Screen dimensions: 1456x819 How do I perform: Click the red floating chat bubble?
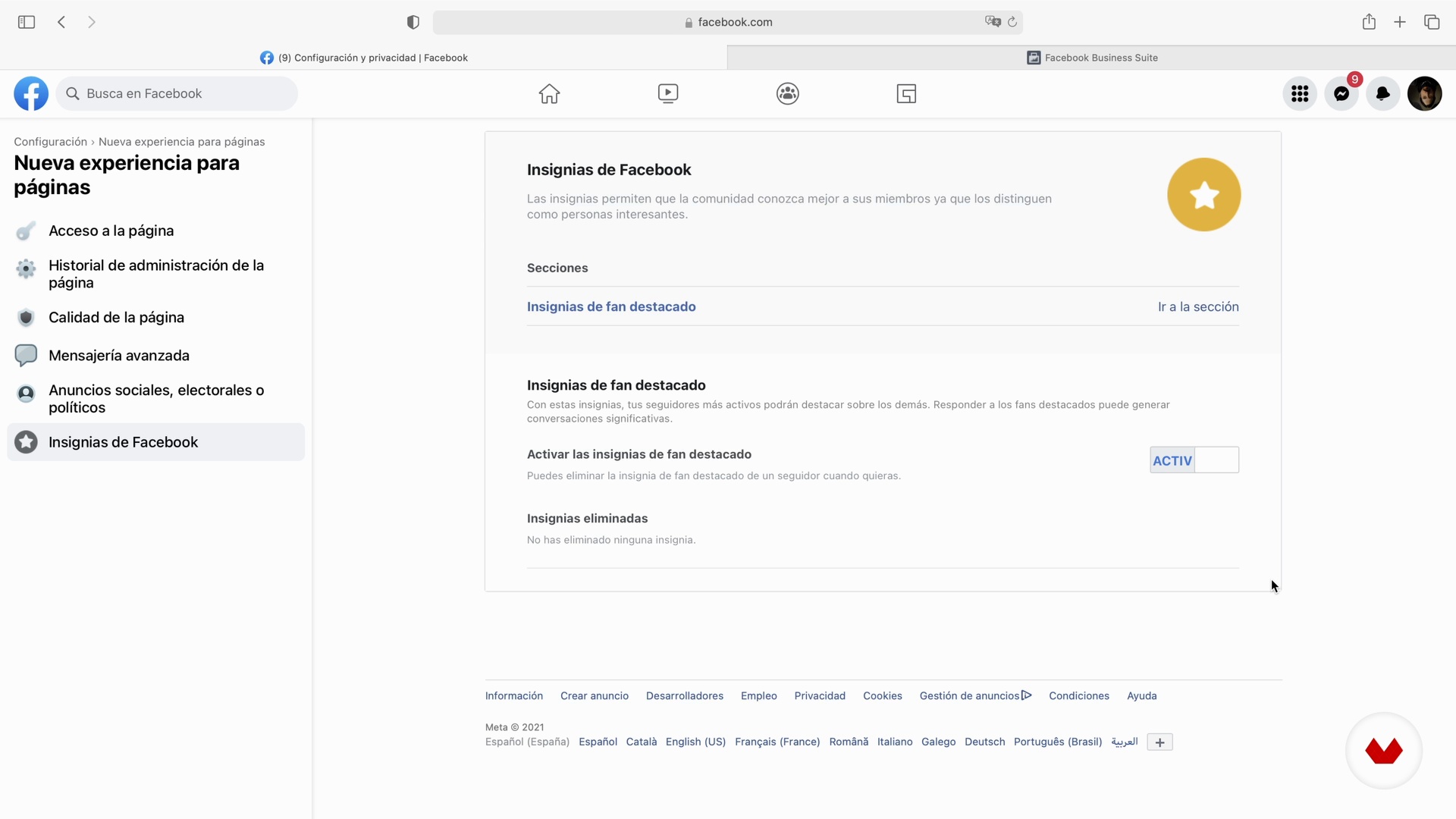click(x=1384, y=751)
